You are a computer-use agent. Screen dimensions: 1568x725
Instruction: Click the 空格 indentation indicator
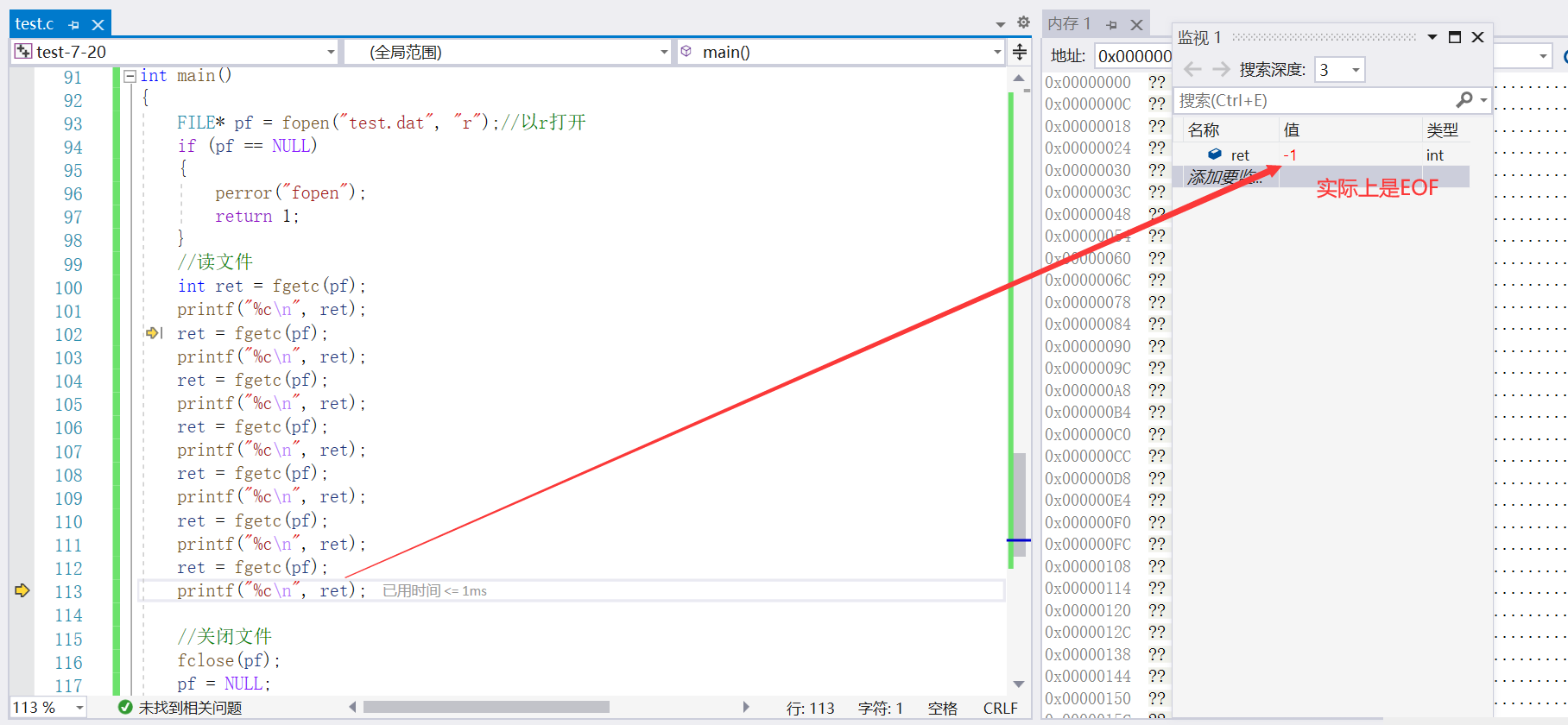click(x=943, y=708)
